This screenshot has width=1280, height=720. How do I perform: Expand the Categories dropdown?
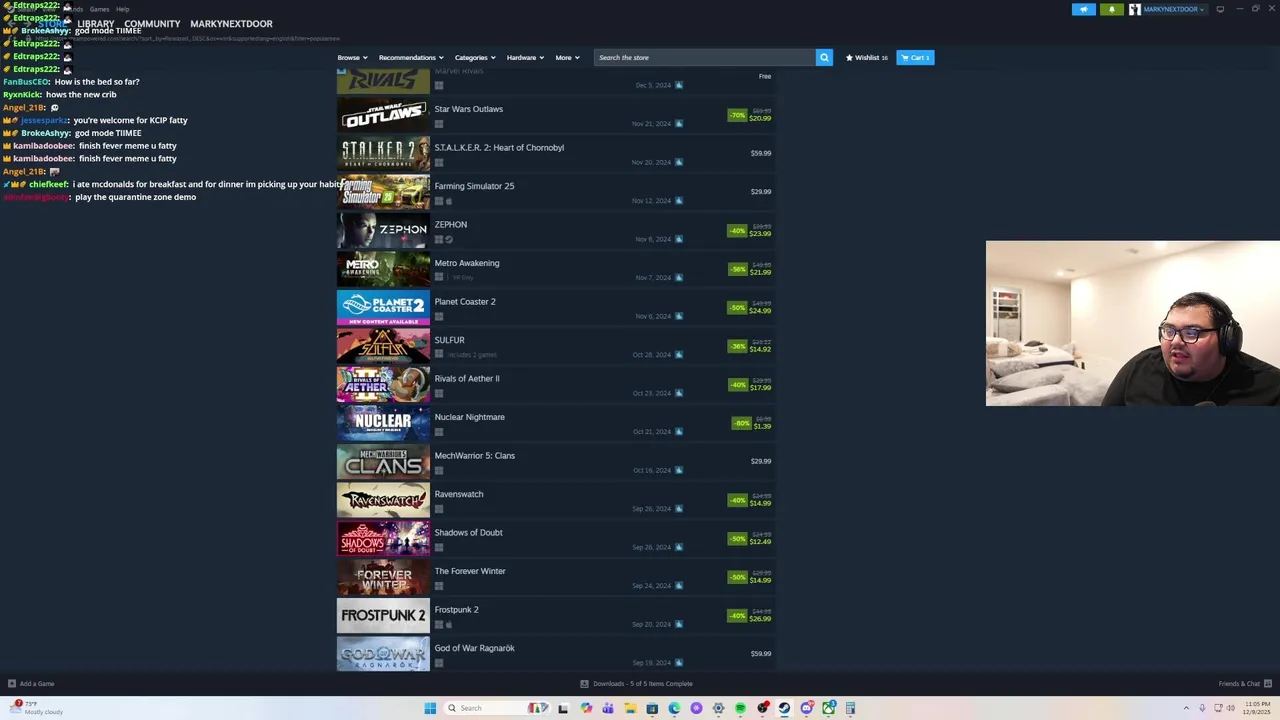(x=475, y=57)
